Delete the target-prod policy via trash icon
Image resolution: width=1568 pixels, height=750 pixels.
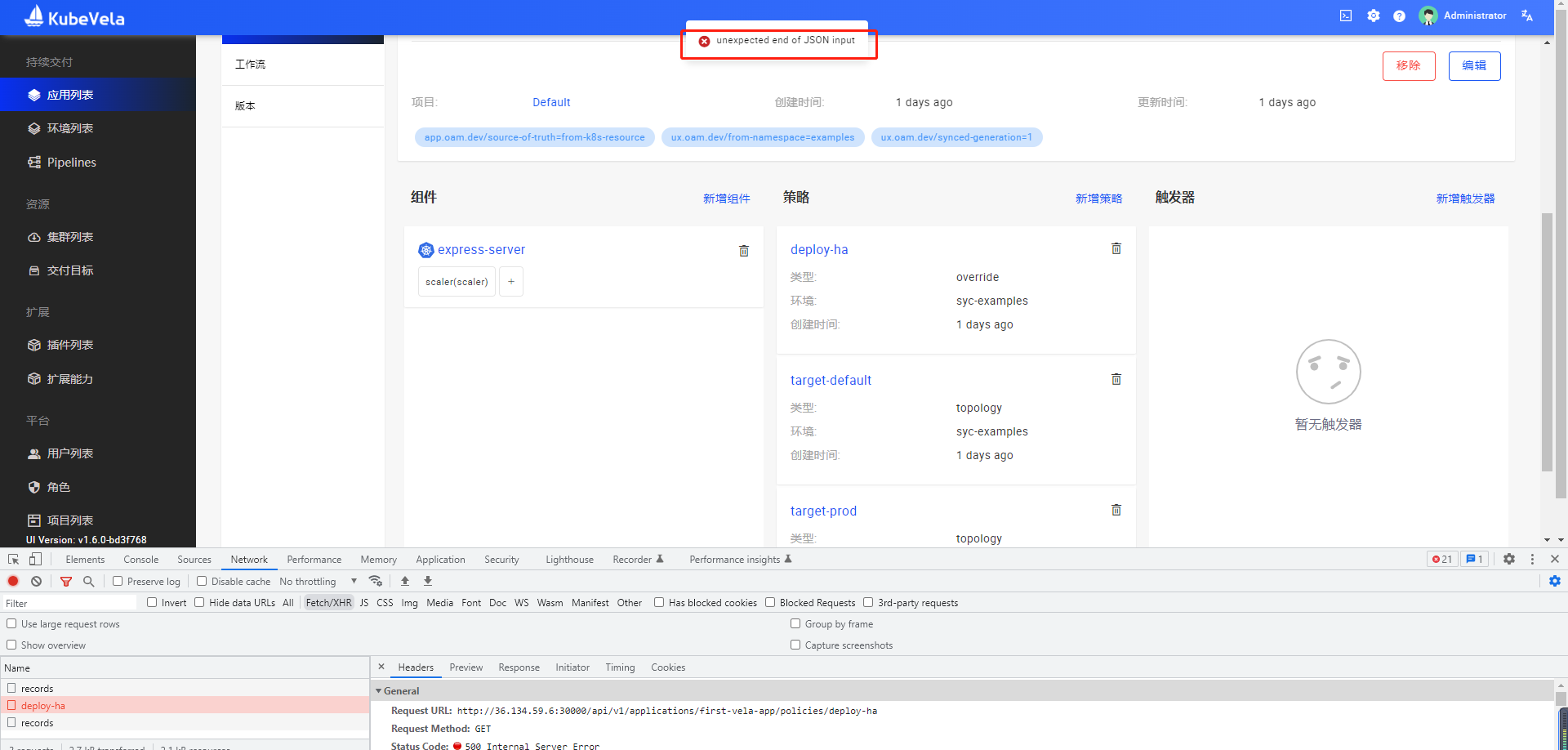pyautogui.click(x=1116, y=510)
